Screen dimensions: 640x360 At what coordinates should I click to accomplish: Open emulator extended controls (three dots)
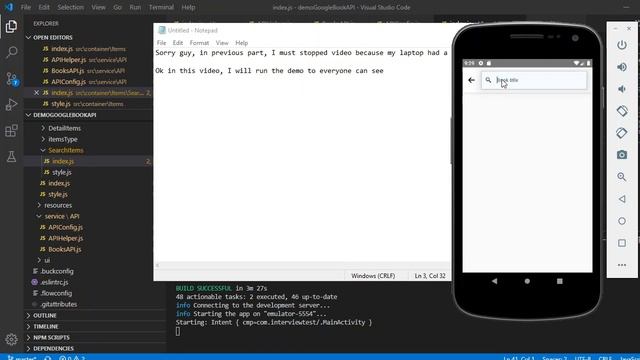(622, 265)
